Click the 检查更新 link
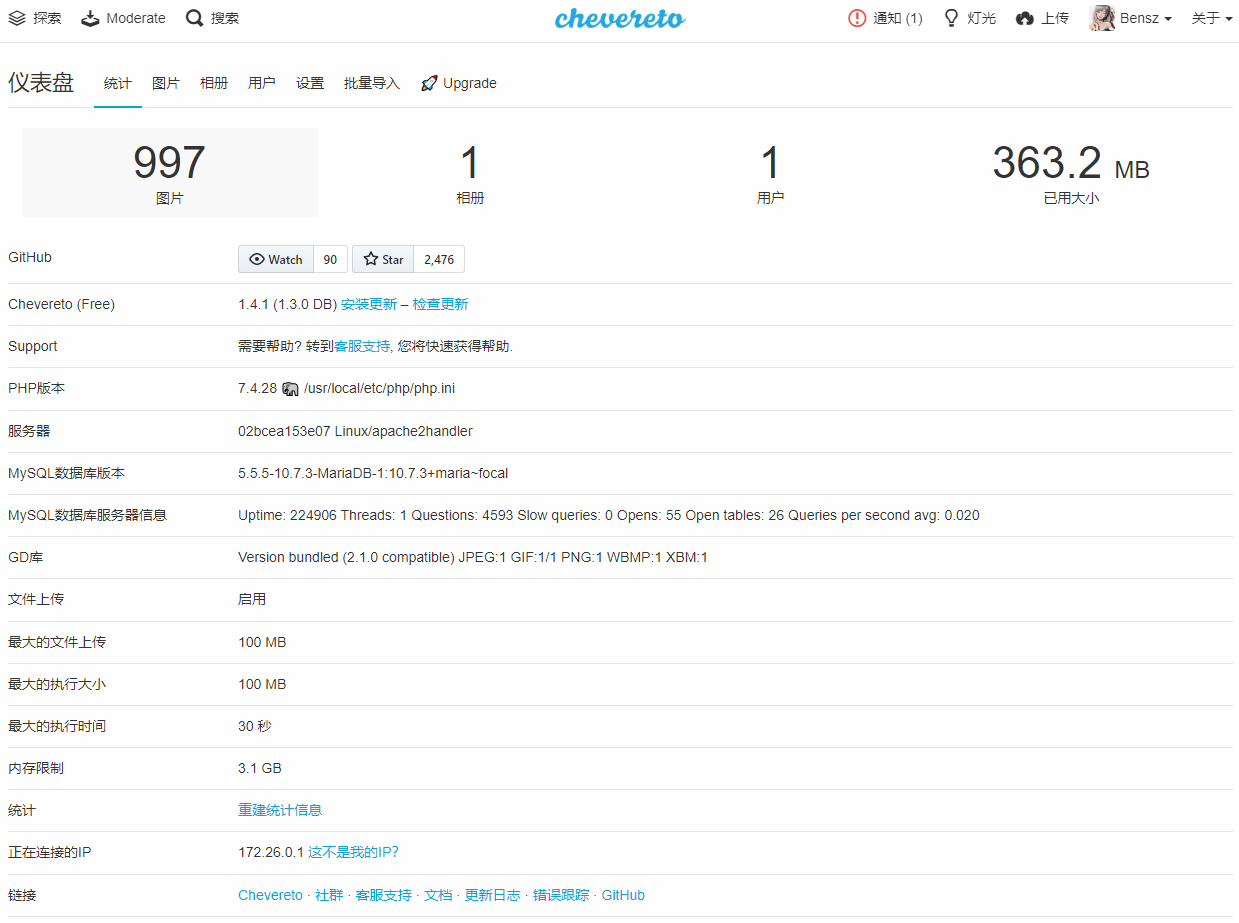Image resolution: width=1239 pixels, height=923 pixels. pos(440,304)
